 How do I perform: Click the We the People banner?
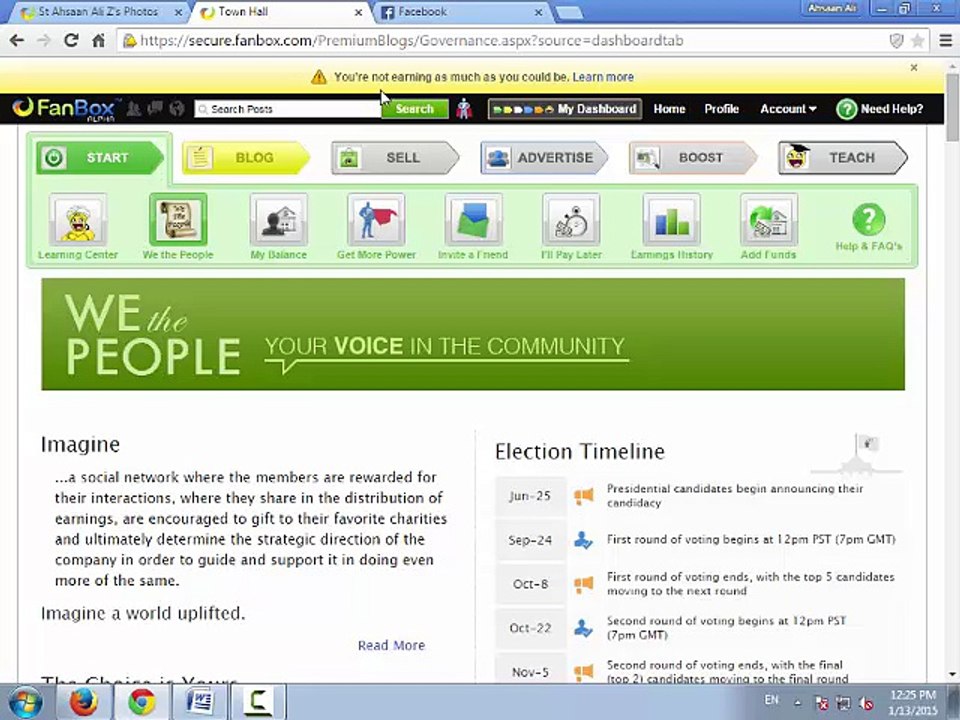473,334
